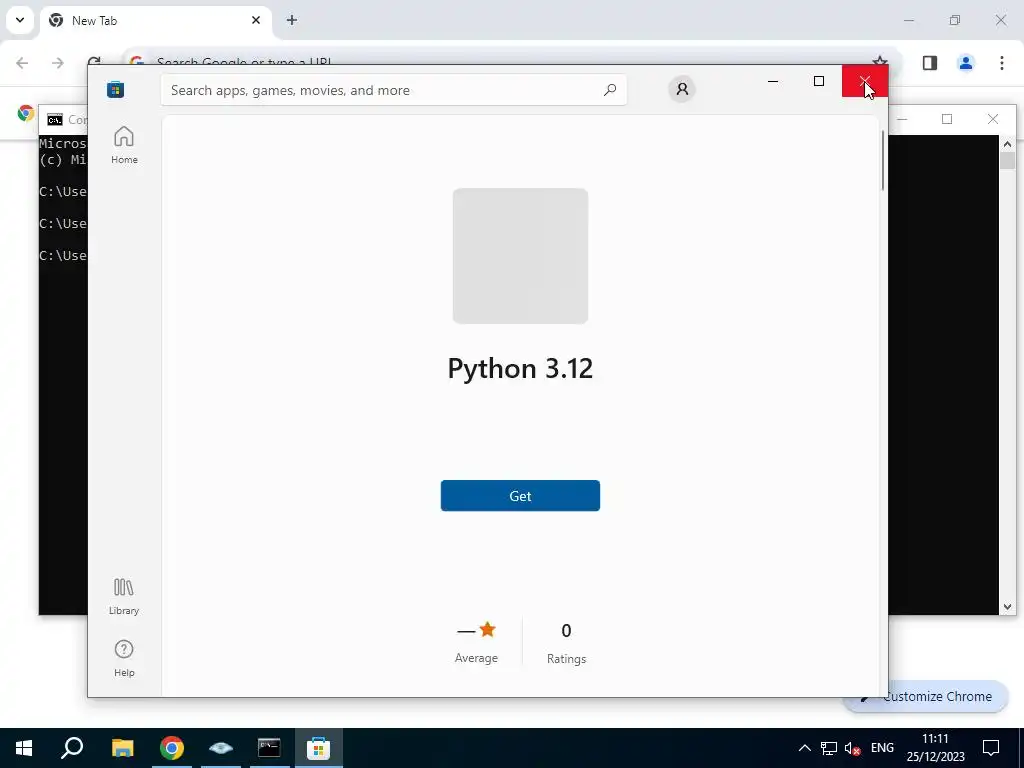Close the New Tab Chrome tab

256,20
